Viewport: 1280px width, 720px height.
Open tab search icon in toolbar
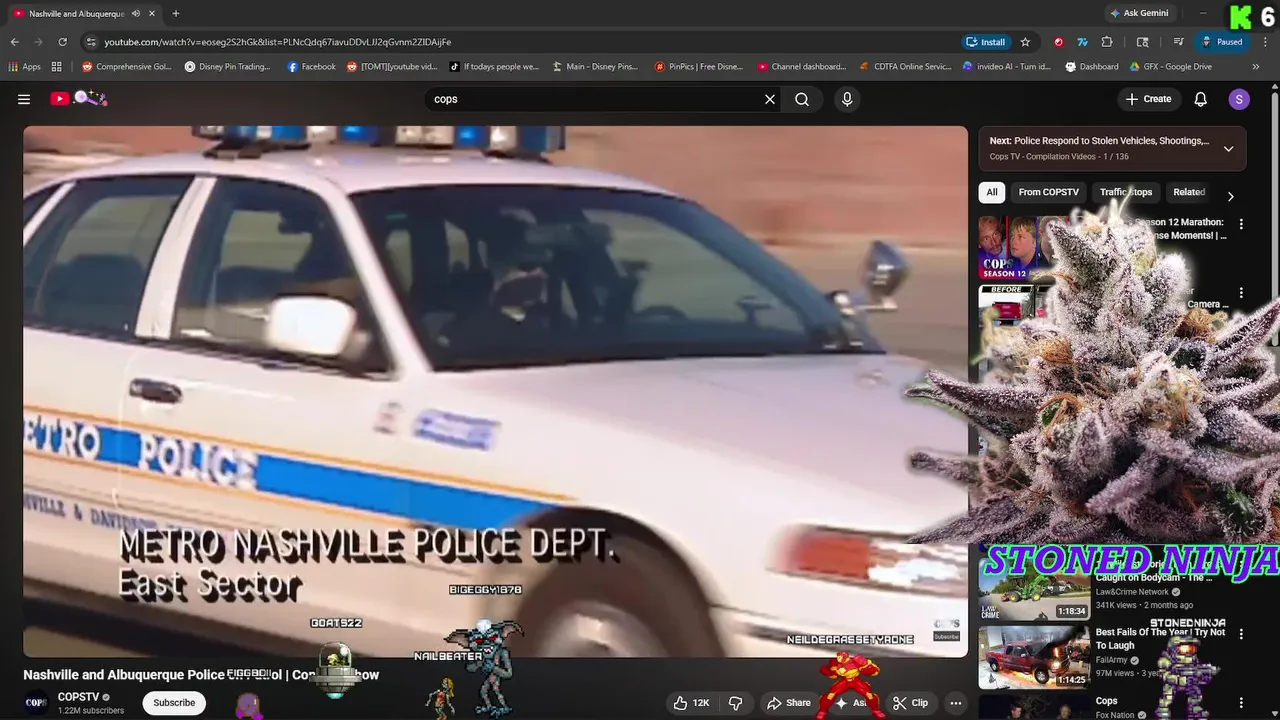1143,42
